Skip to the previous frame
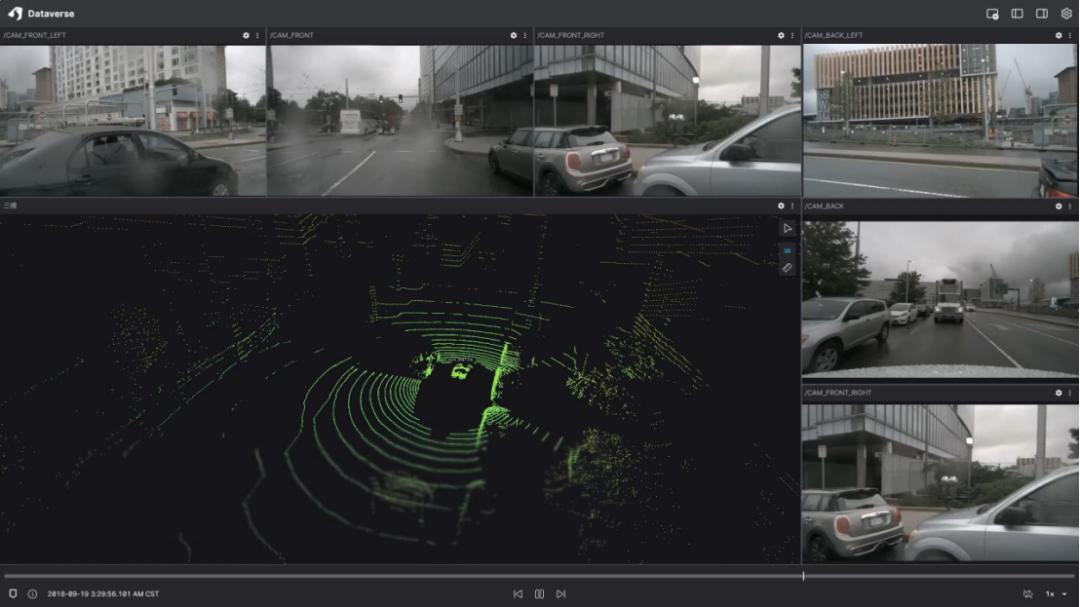The height and width of the screenshot is (607, 1080). pos(518,594)
